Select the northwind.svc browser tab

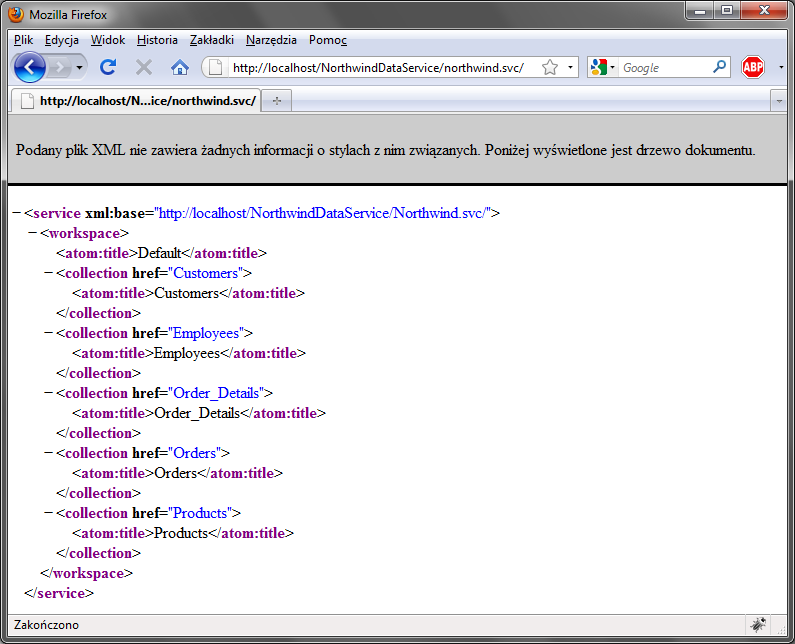click(136, 101)
